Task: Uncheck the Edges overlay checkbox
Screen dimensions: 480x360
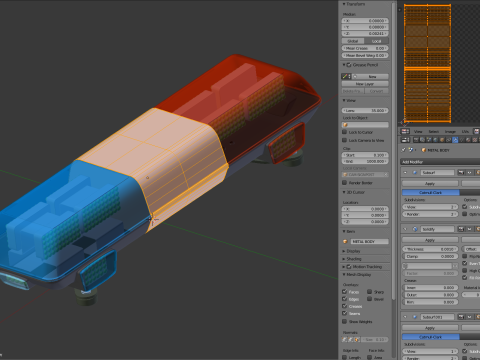Action: coord(344,299)
